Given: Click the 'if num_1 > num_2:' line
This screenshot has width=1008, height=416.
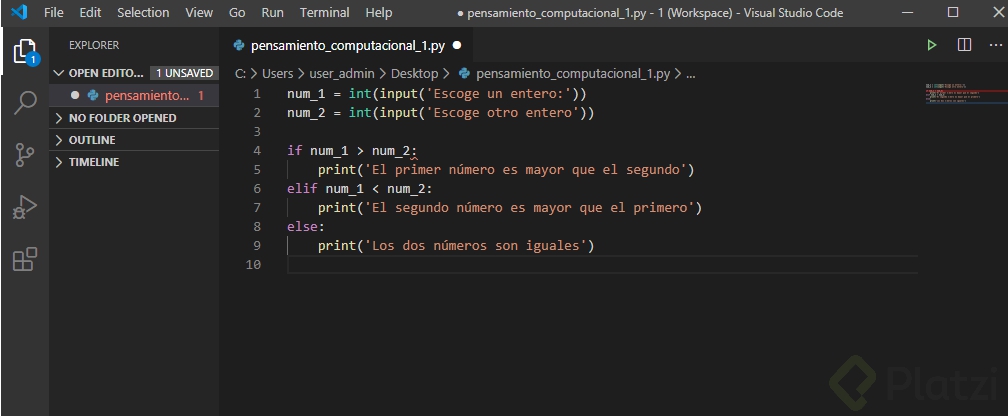Looking at the screenshot, I should 352,151.
